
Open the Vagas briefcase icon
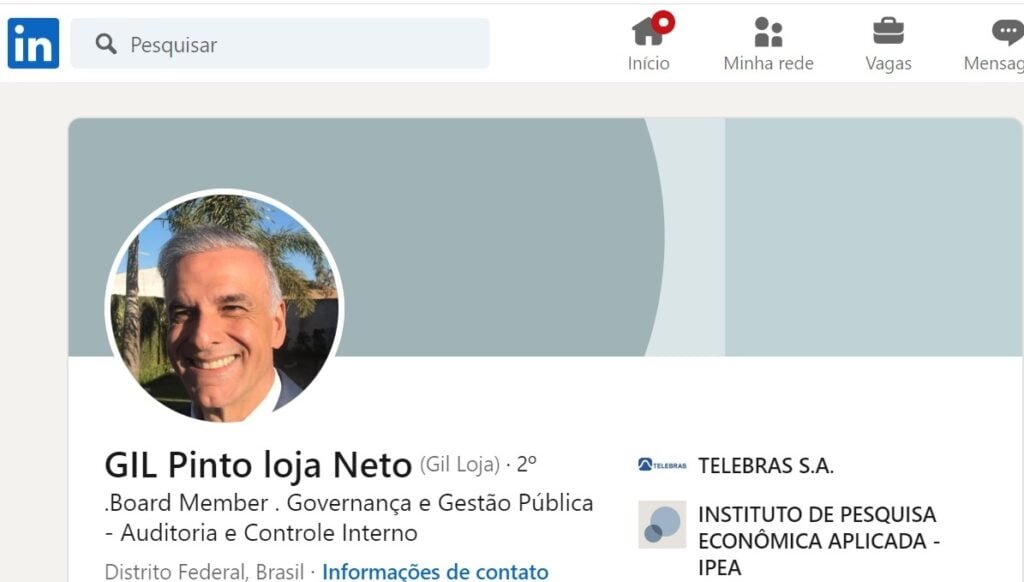(888, 31)
